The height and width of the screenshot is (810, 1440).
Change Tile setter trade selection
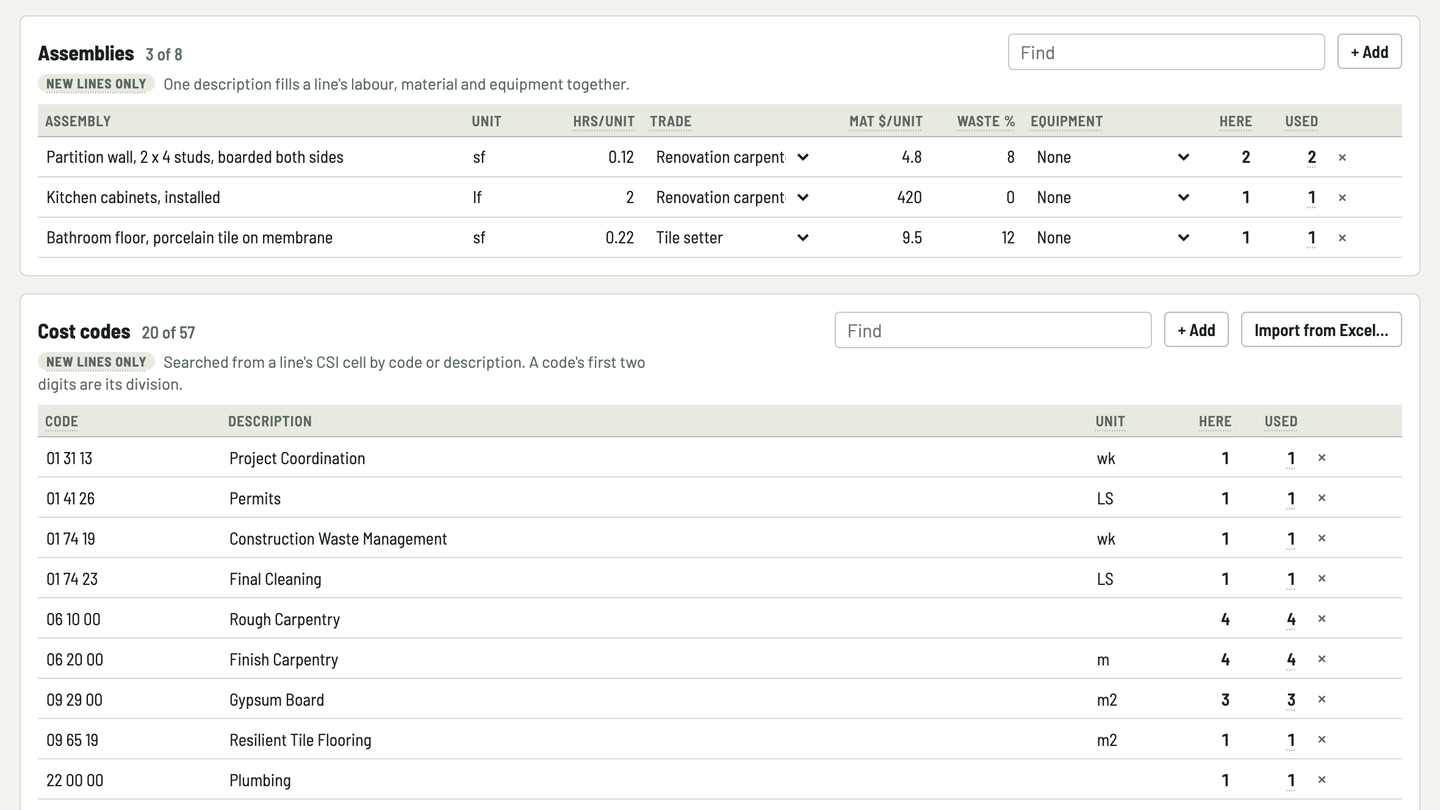point(732,237)
